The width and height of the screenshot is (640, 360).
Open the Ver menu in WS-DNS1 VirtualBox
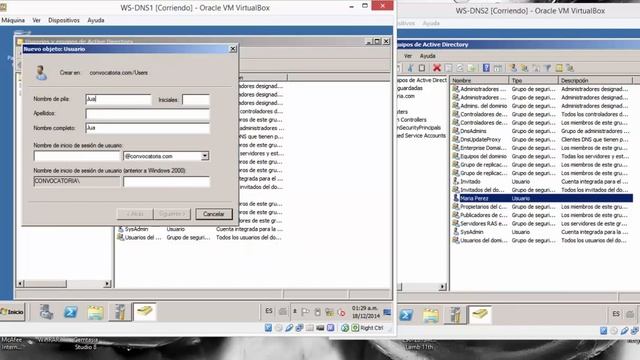(x=36, y=20)
